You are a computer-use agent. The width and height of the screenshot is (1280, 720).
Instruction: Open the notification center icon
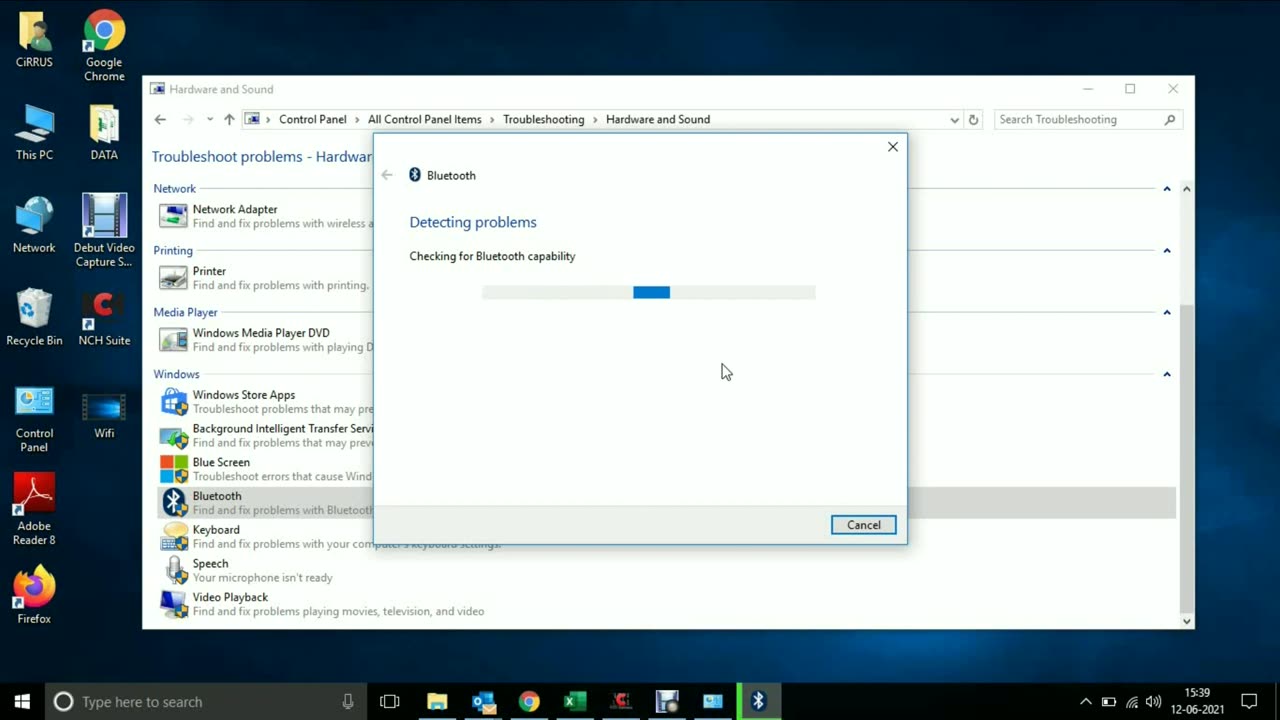pos(1249,701)
